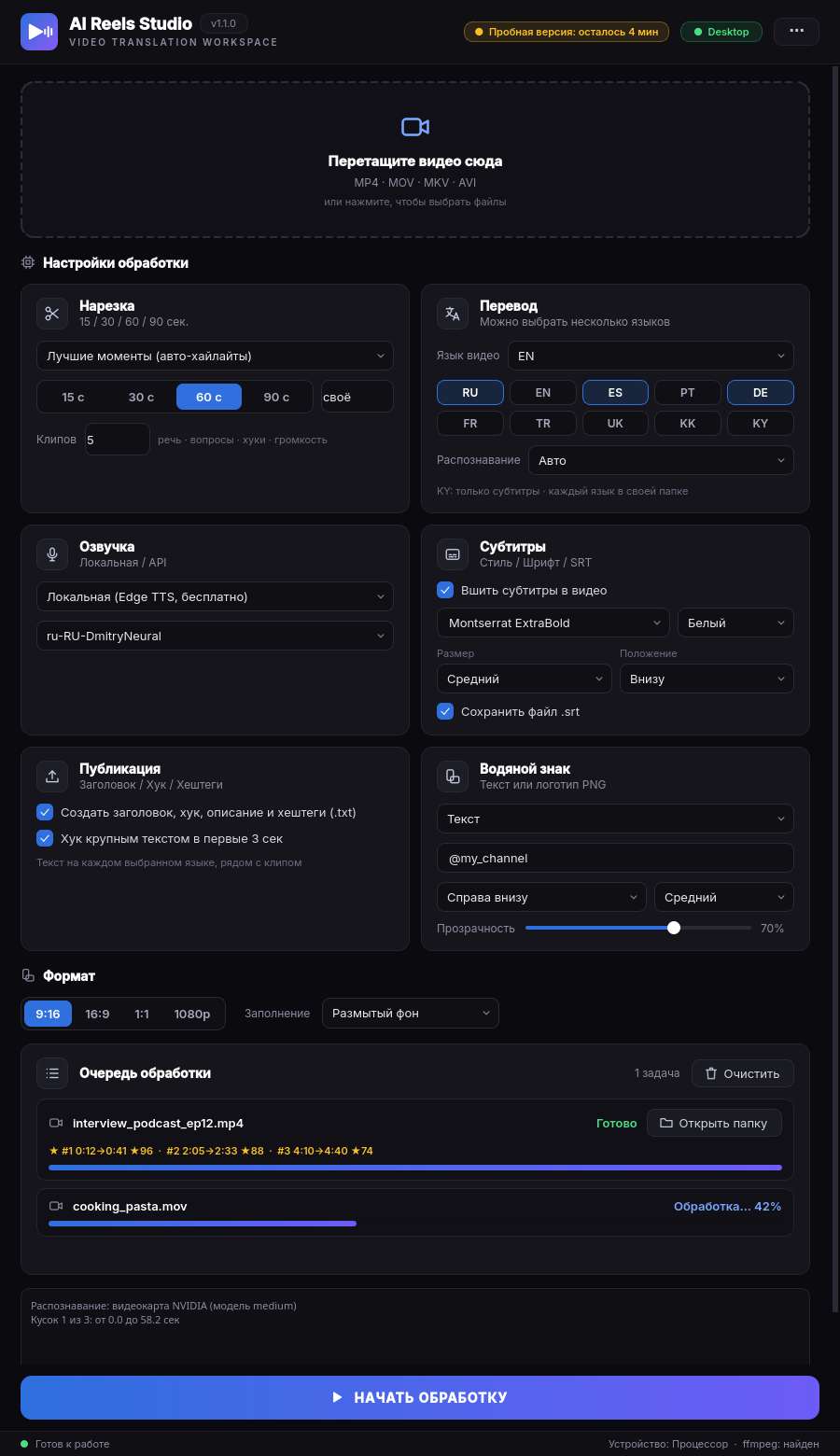Click the AI Reels Studio logo icon

coord(39,32)
